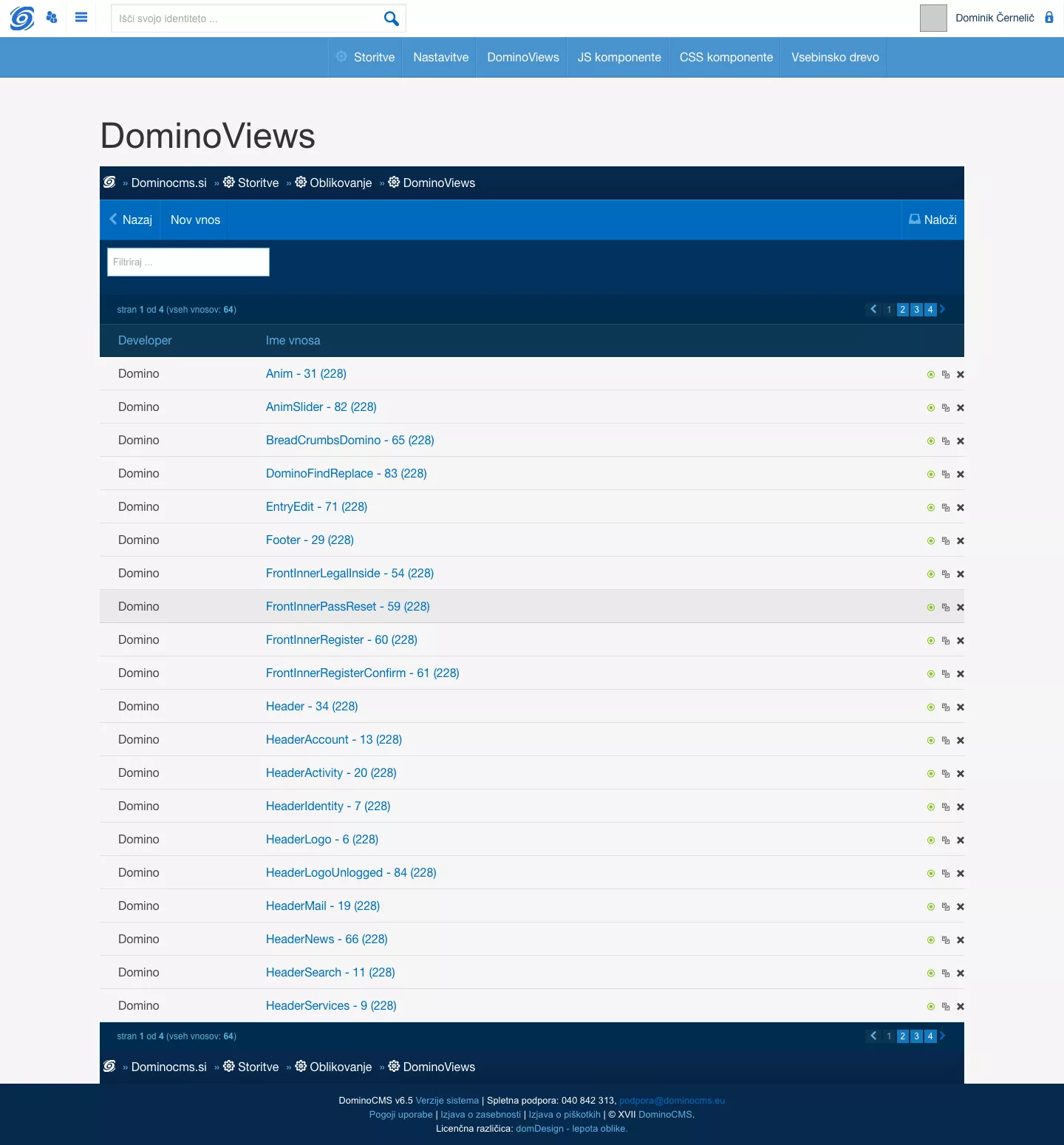Click the DominoCMS swirl logo

coord(22,18)
